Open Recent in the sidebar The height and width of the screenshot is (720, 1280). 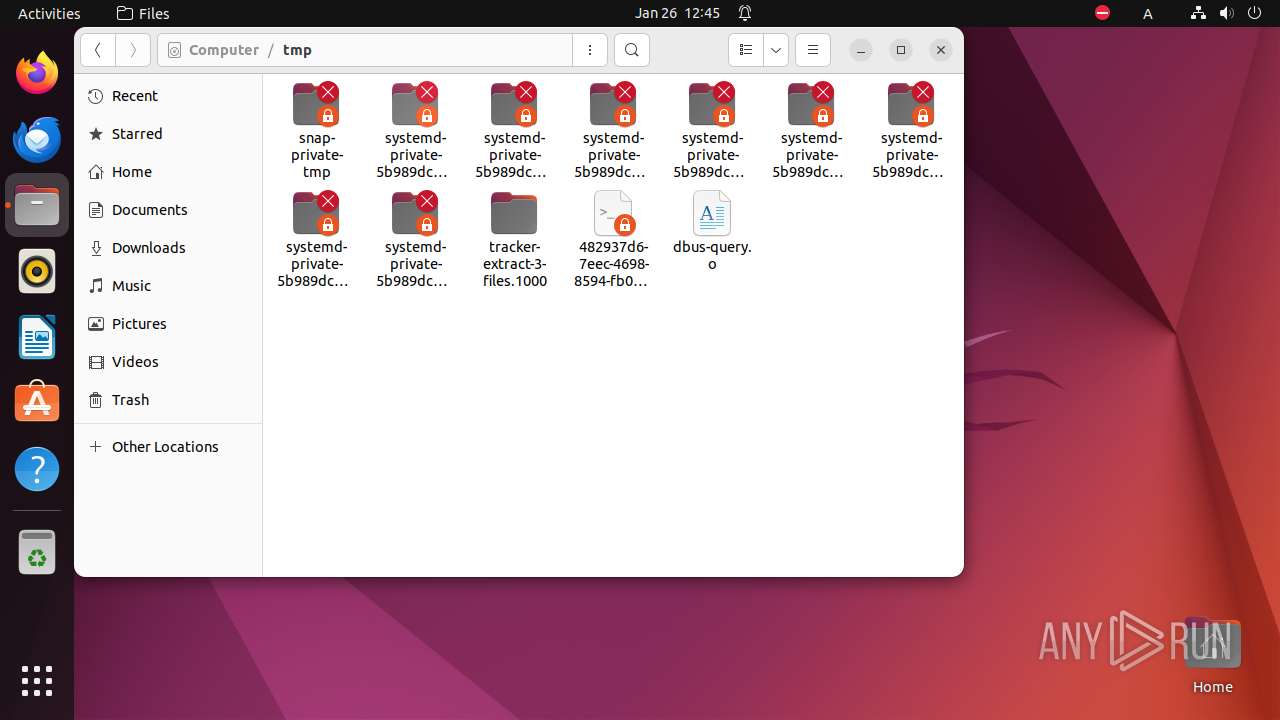pyautogui.click(x=168, y=96)
